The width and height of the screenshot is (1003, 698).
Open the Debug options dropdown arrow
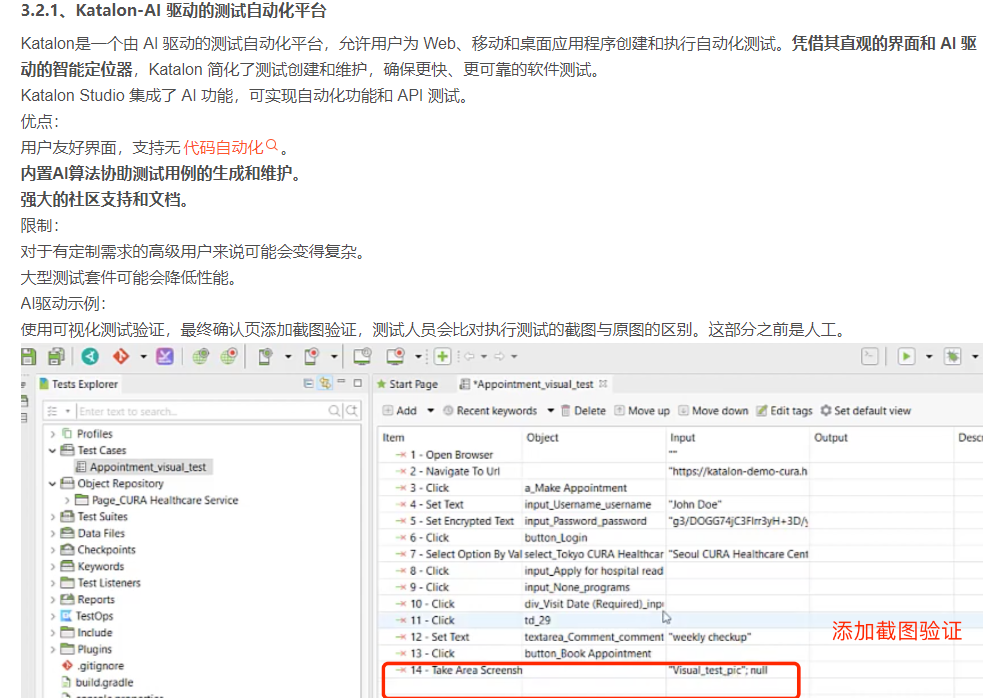[975, 356]
